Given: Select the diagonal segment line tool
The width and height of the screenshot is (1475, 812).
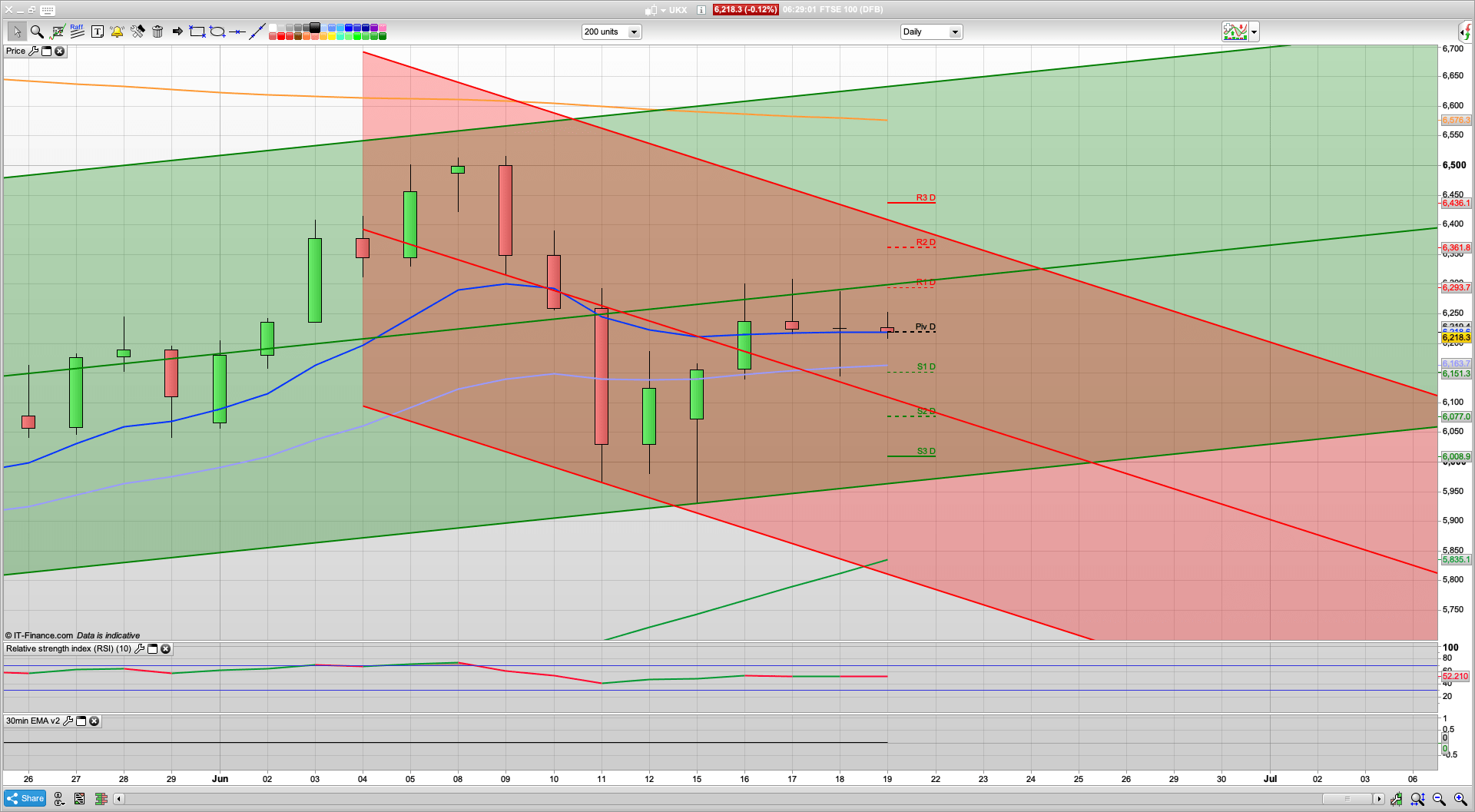Looking at the screenshot, I should pos(257,31).
